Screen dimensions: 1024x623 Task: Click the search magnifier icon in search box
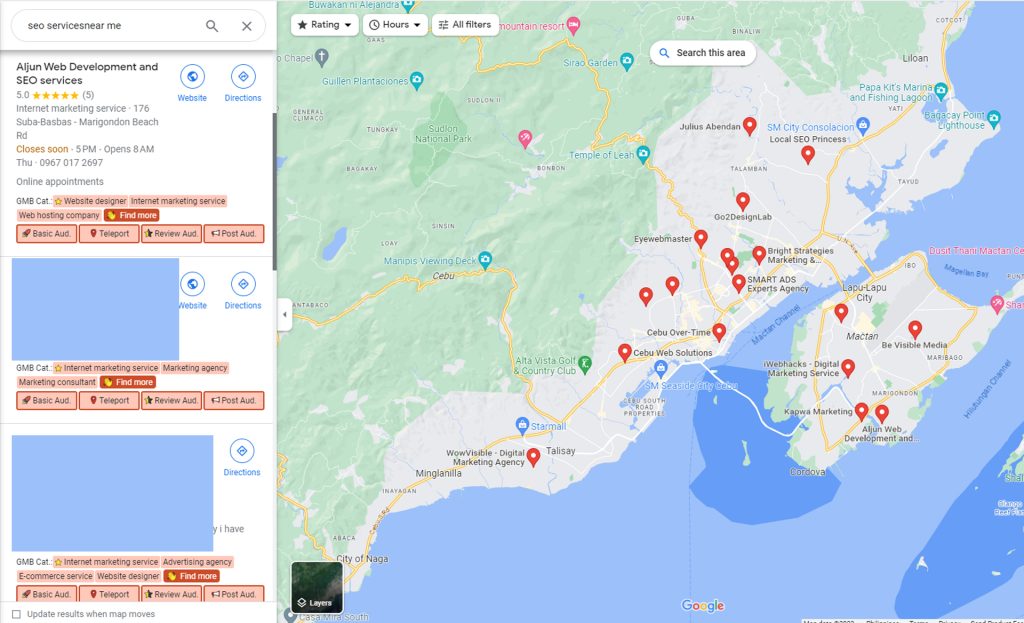tap(212, 25)
